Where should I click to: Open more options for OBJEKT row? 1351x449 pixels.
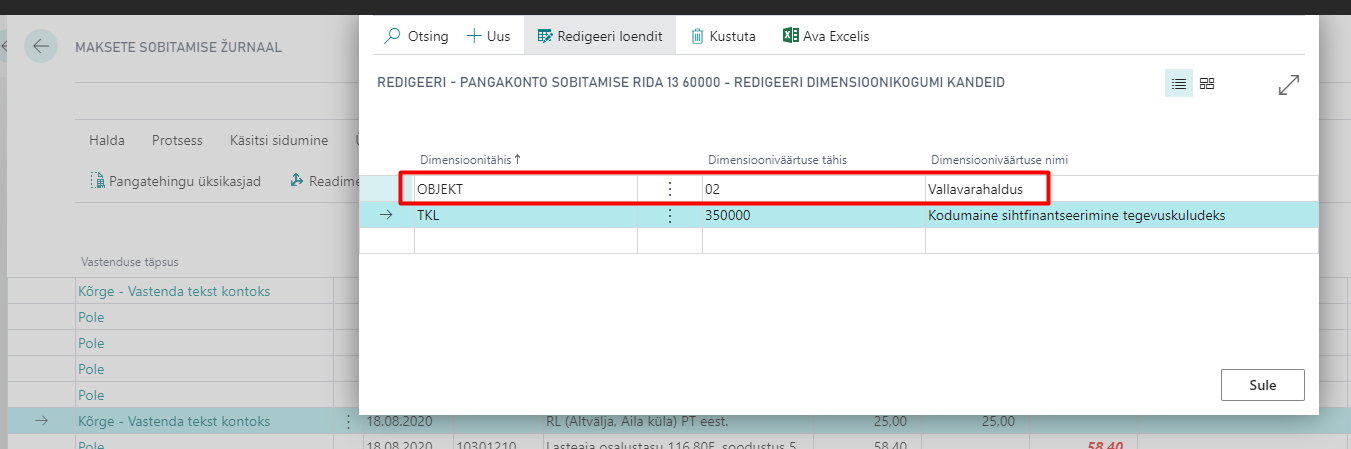click(x=669, y=189)
